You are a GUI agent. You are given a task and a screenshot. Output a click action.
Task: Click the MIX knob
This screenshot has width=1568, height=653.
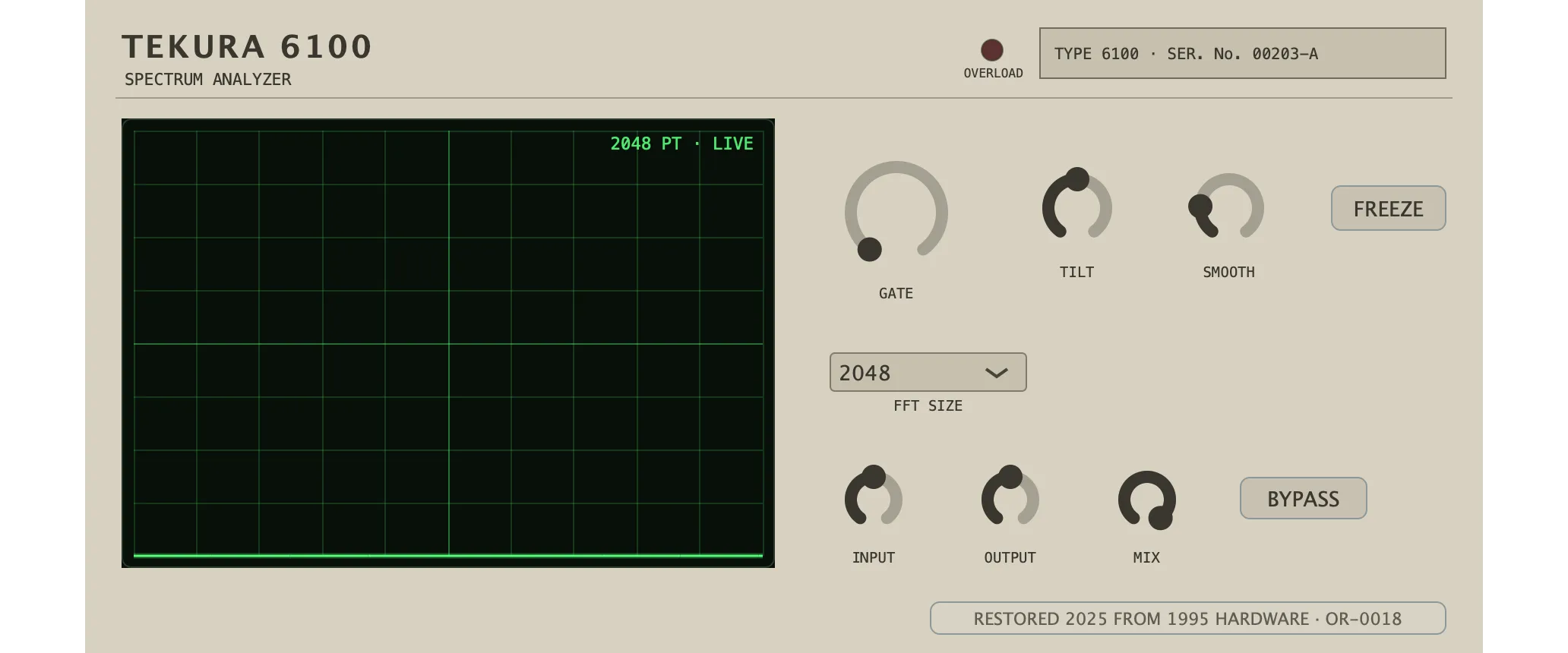[1147, 500]
